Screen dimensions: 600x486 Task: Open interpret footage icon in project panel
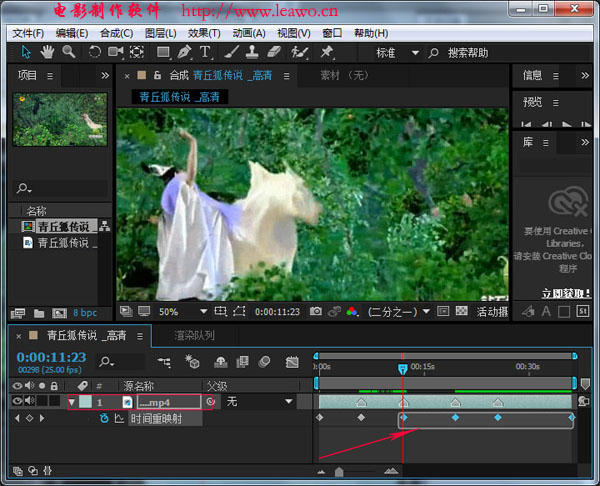click(x=18, y=314)
